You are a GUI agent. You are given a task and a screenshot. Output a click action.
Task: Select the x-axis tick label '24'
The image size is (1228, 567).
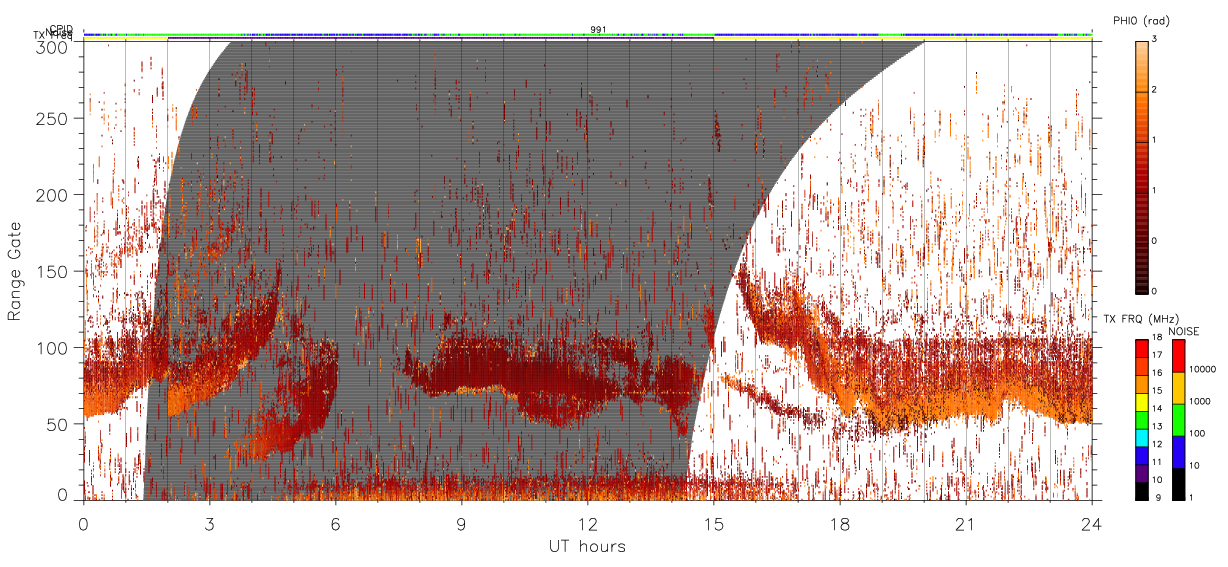click(x=1091, y=523)
